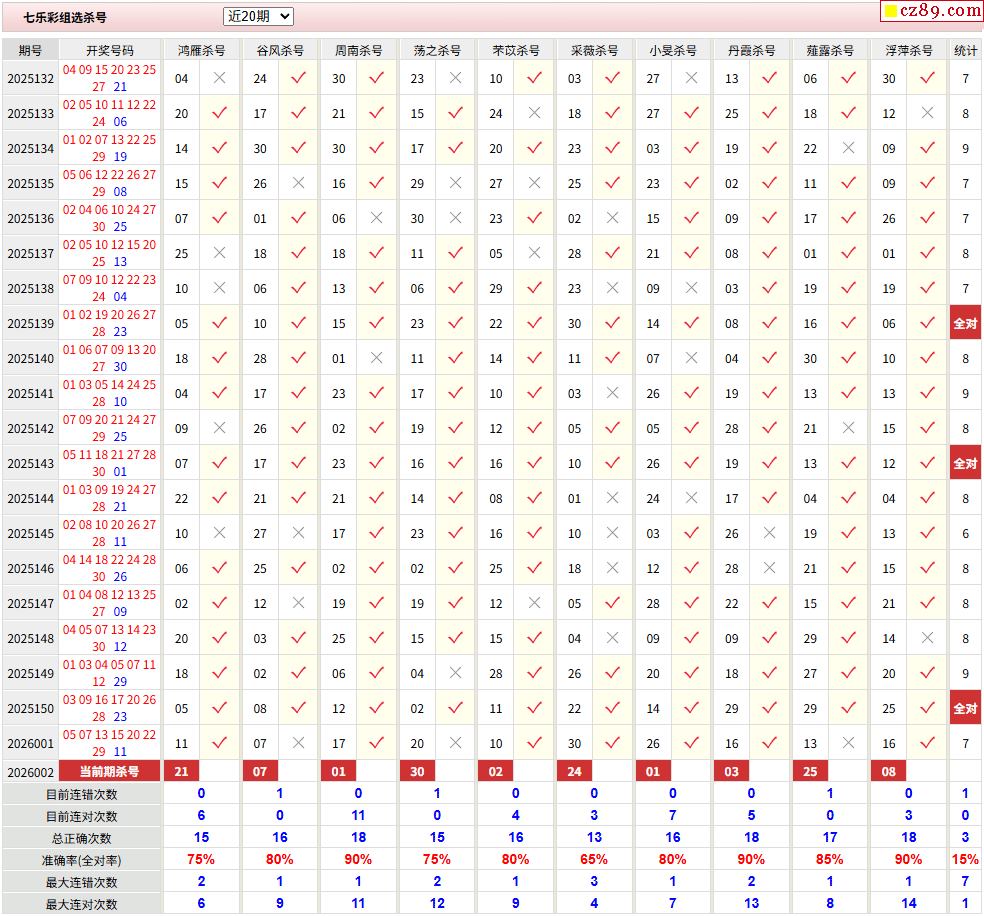Click the red 21 number under 鸿雁杀号
This screenshot has height=916, width=984.
click(x=181, y=771)
